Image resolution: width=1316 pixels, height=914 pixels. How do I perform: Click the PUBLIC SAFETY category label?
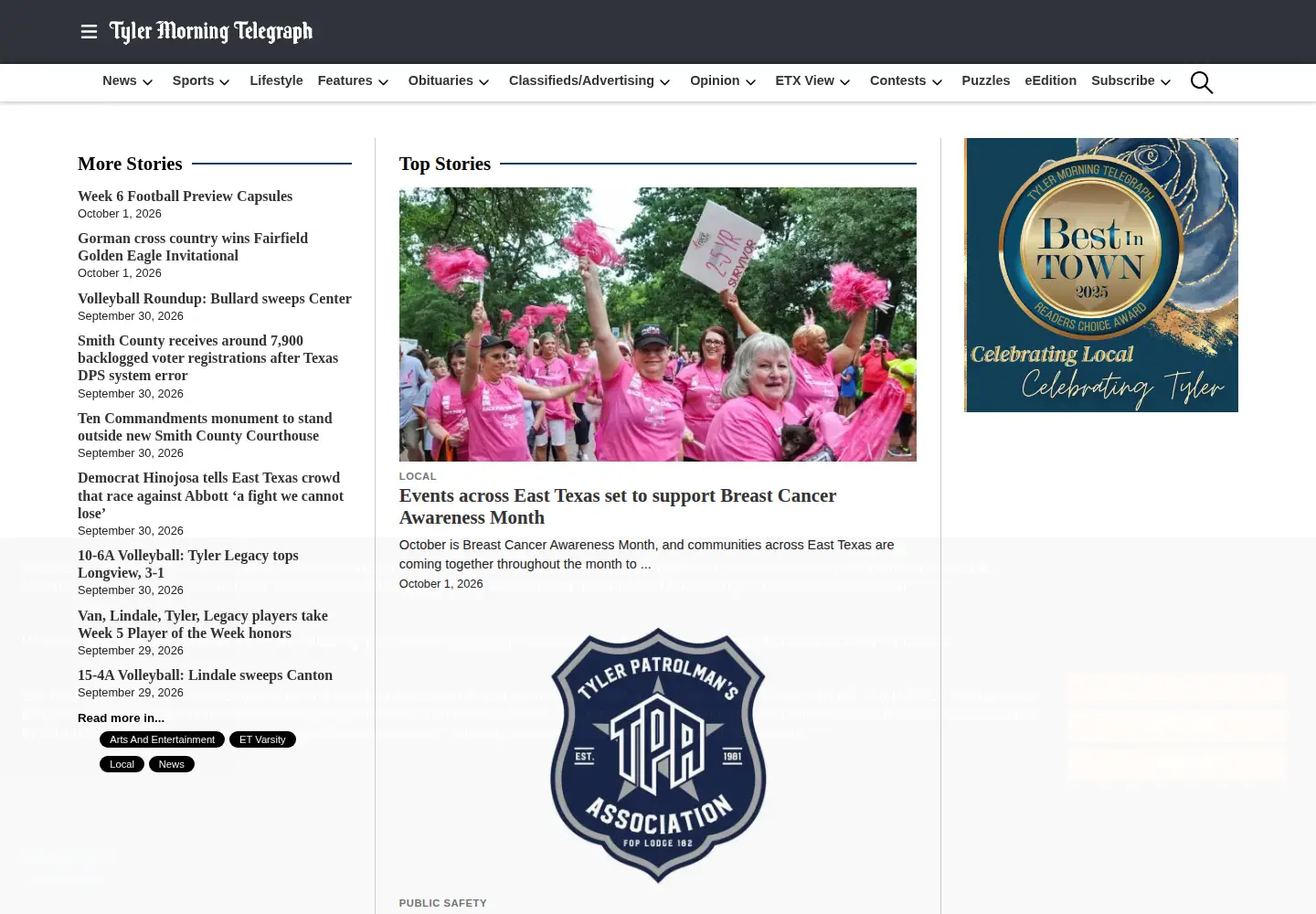[442, 903]
